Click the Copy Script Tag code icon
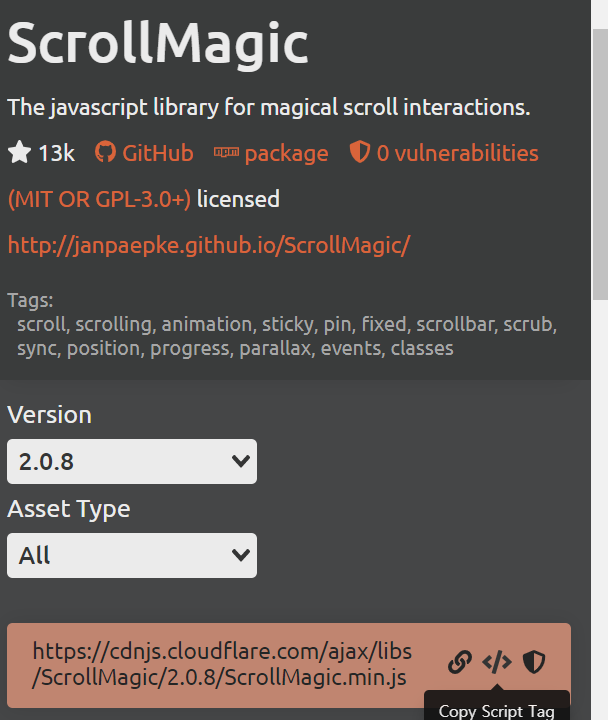This screenshot has width=608, height=720. pos(497,662)
